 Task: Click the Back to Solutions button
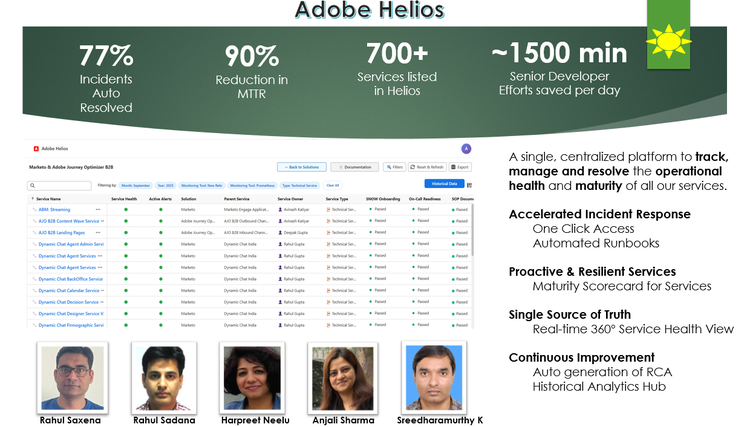pos(301,167)
